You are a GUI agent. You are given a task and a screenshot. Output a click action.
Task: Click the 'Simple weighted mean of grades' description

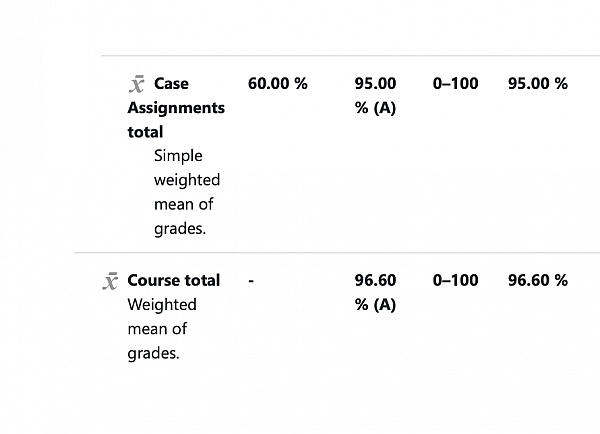click(x=186, y=192)
